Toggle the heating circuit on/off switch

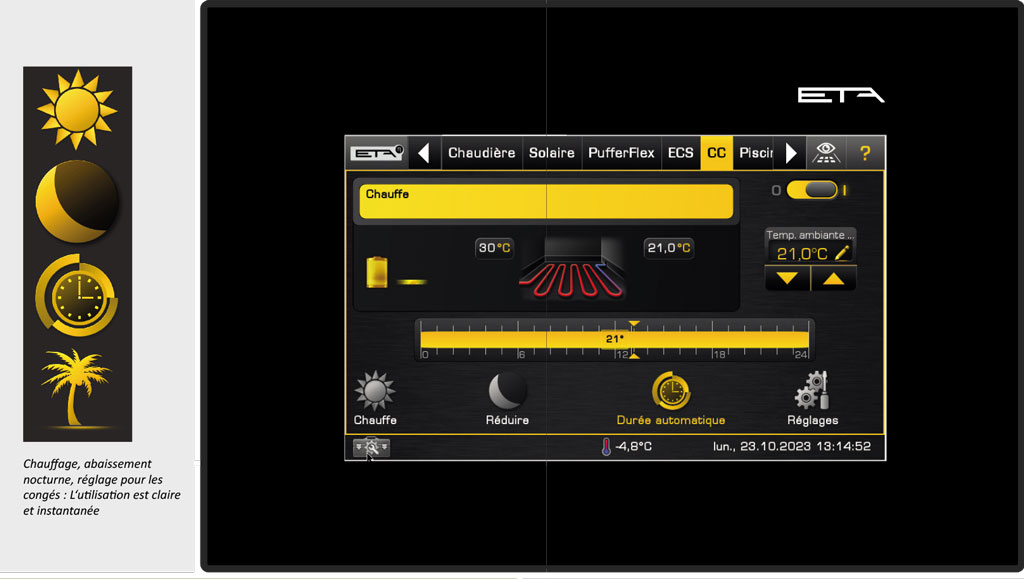[810, 190]
